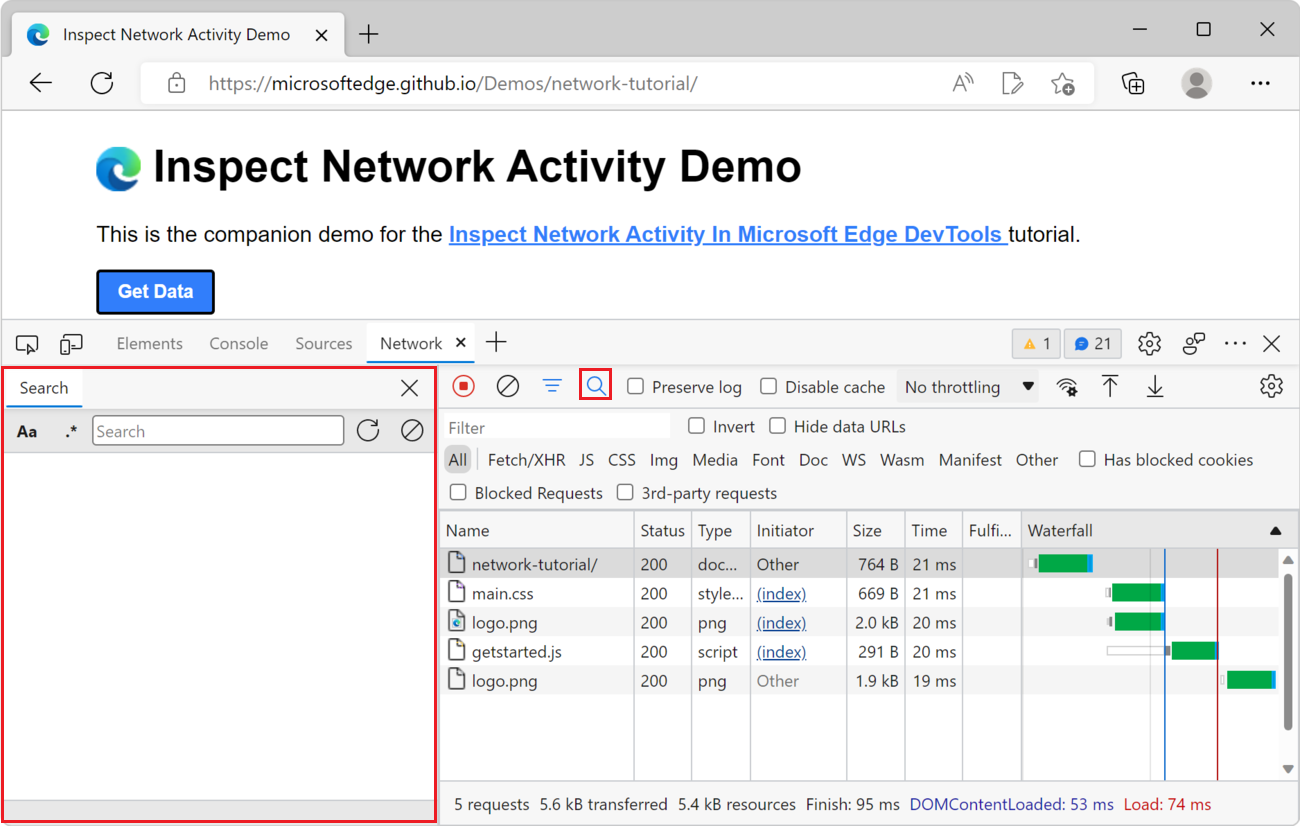Open Network panel settings gear
This screenshot has height=826, width=1300.
1271,386
